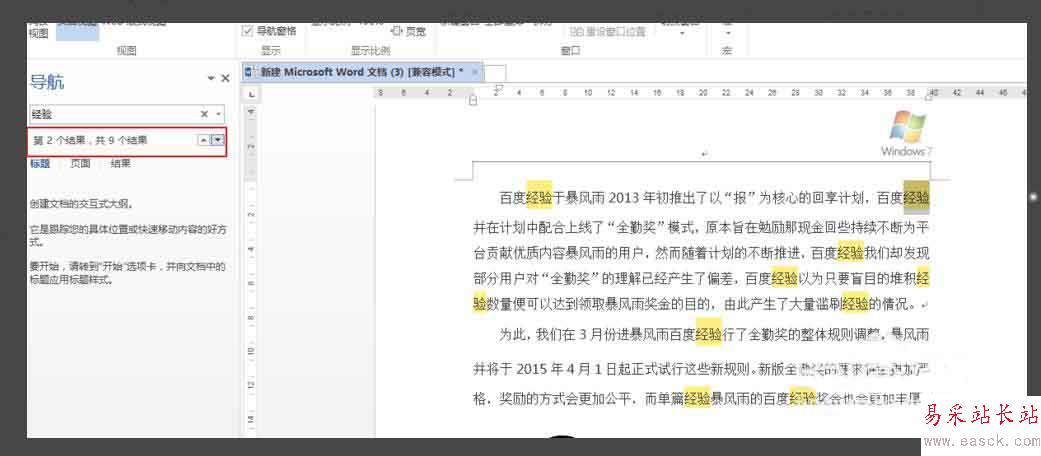Click the 经验 search input field
The height and width of the screenshot is (456, 1041).
[x=110, y=115]
